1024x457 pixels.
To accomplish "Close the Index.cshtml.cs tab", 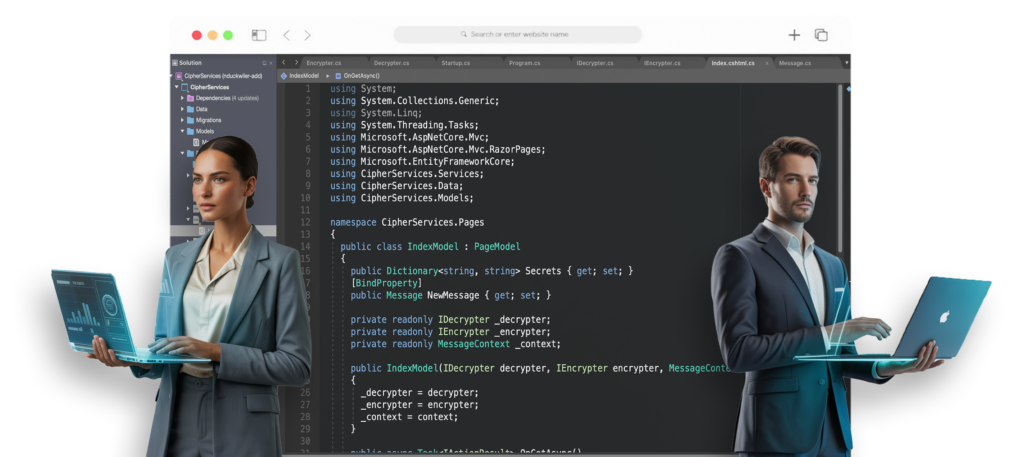I will click(767, 63).
